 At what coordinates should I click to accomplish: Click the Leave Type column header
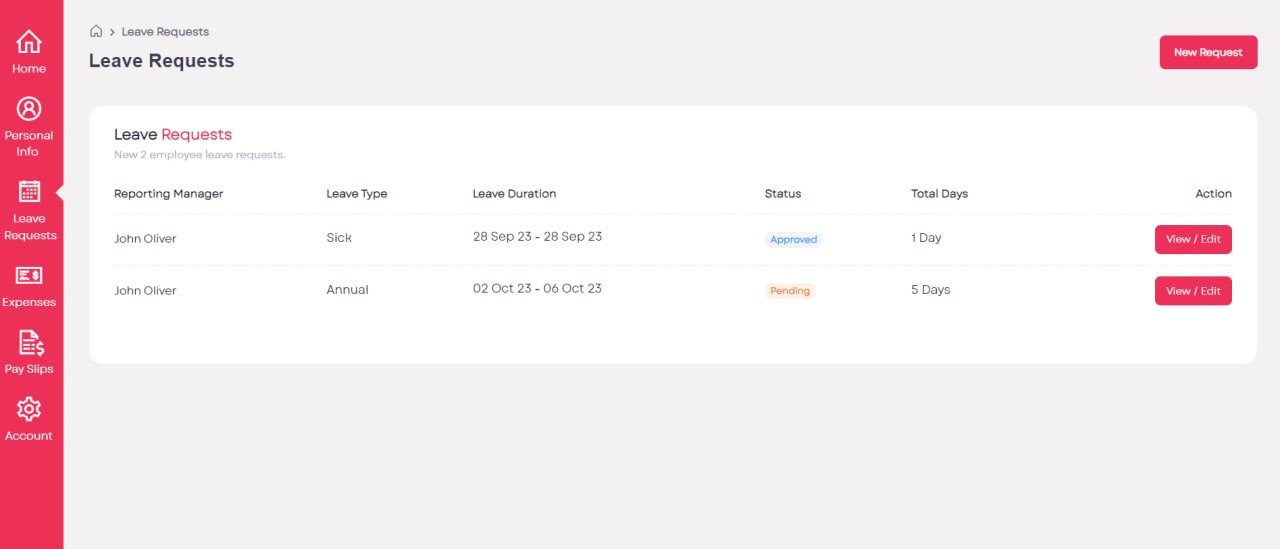356,194
